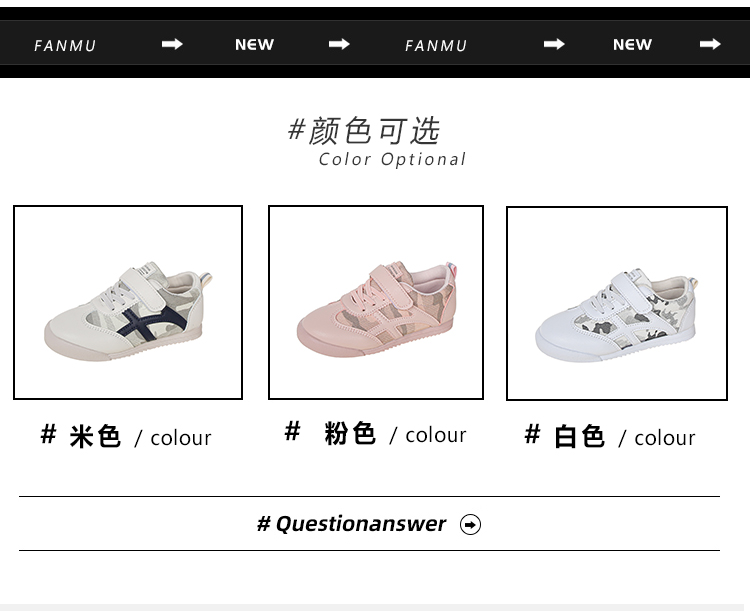The image size is (750, 611).
Task: Click the arrow after the first NEW
Action: pos(339,44)
